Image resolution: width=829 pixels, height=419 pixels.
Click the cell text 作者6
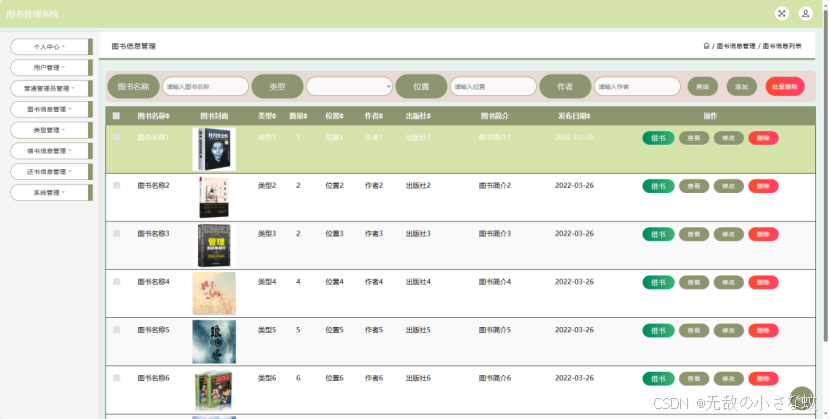(374, 378)
